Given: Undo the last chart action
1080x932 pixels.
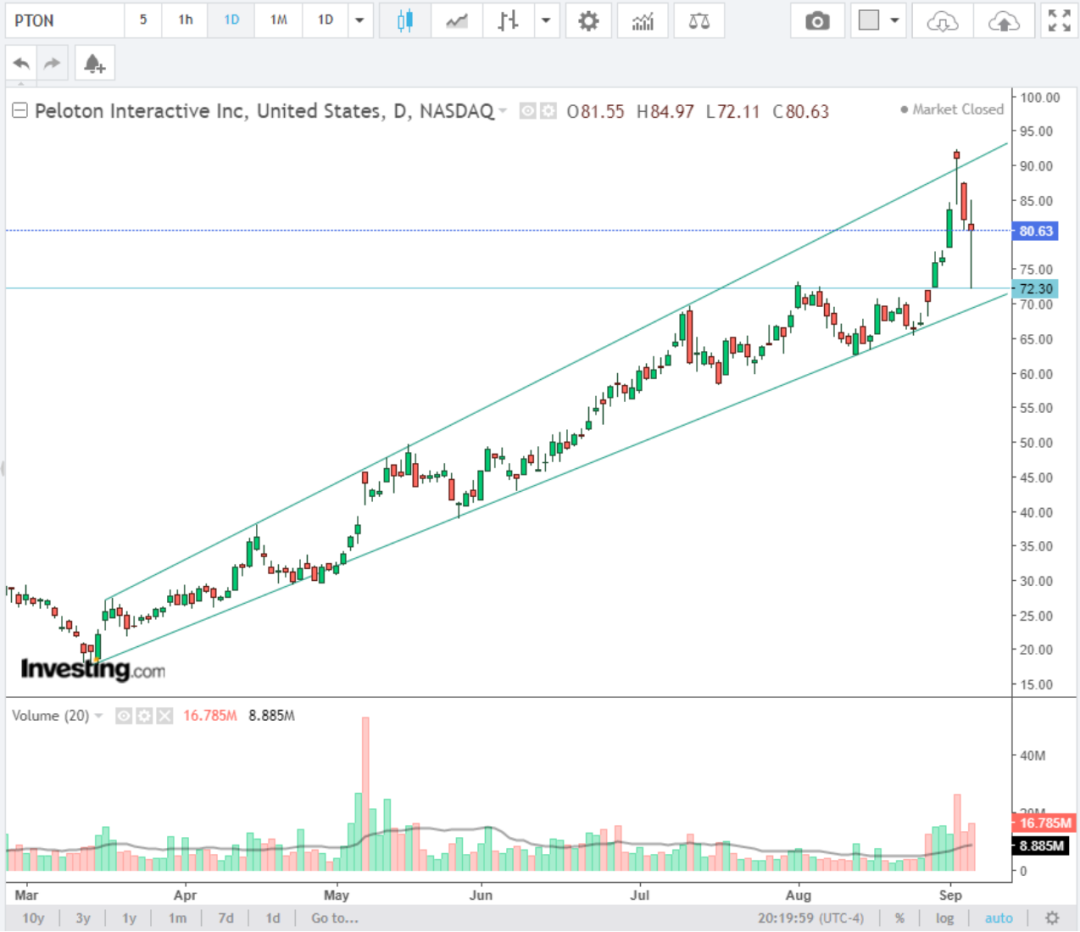Looking at the screenshot, I should (x=21, y=64).
